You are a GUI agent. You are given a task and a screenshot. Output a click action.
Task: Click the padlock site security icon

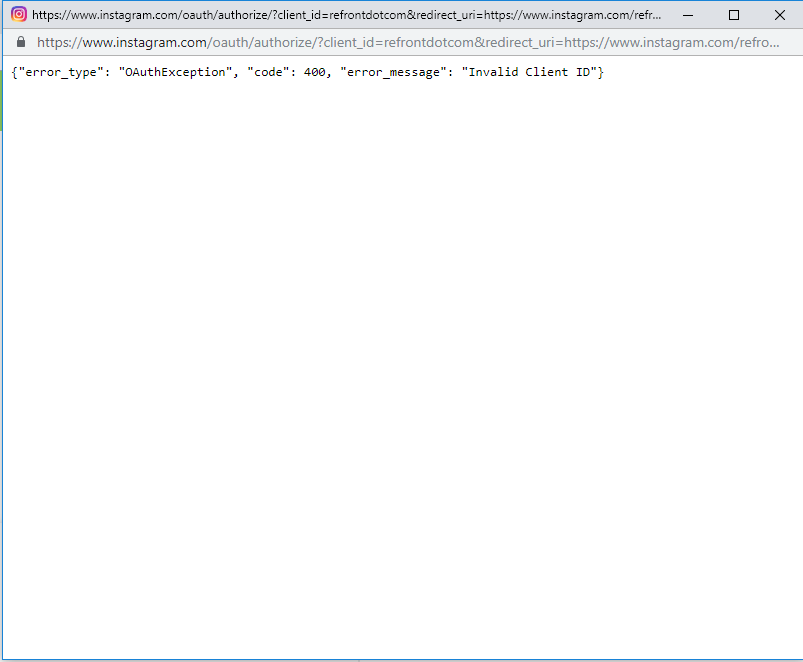tap(21, 42)
